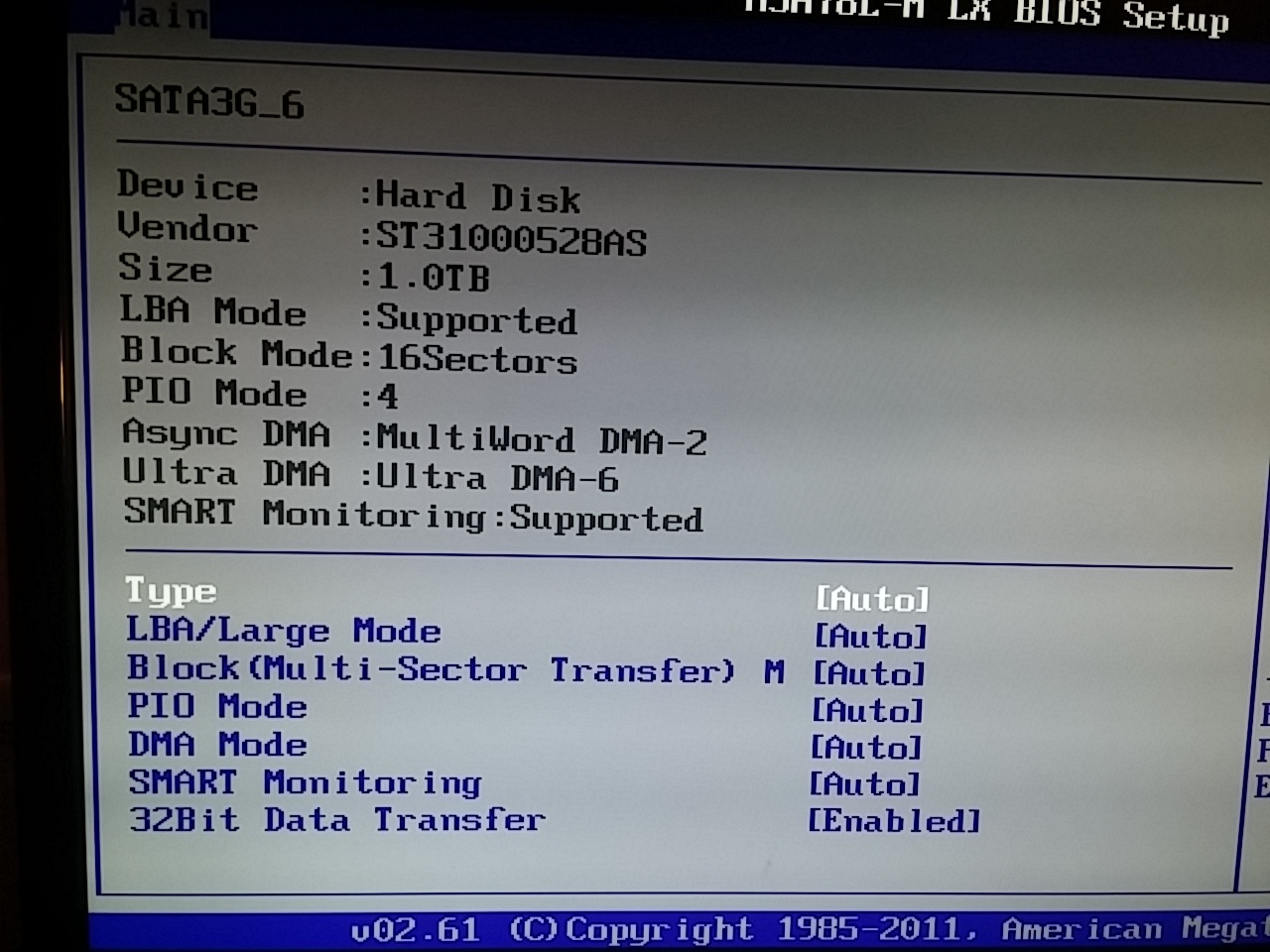Click the Size info label
This screenshot has height=952, width=1270.
166,268
